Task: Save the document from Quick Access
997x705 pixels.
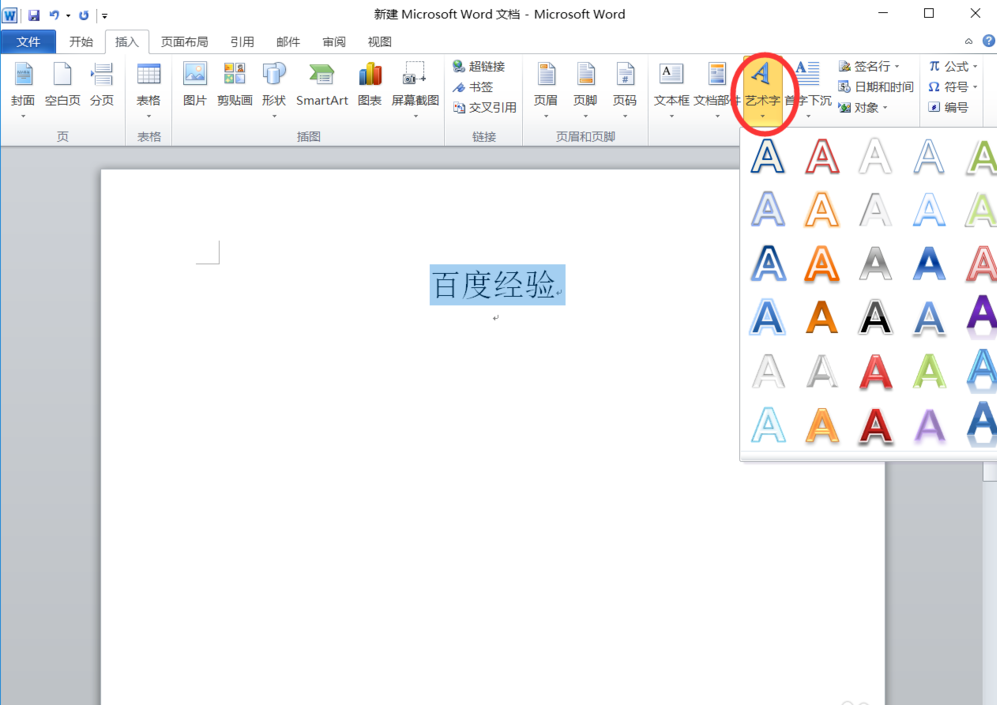Action: point(34,15)
